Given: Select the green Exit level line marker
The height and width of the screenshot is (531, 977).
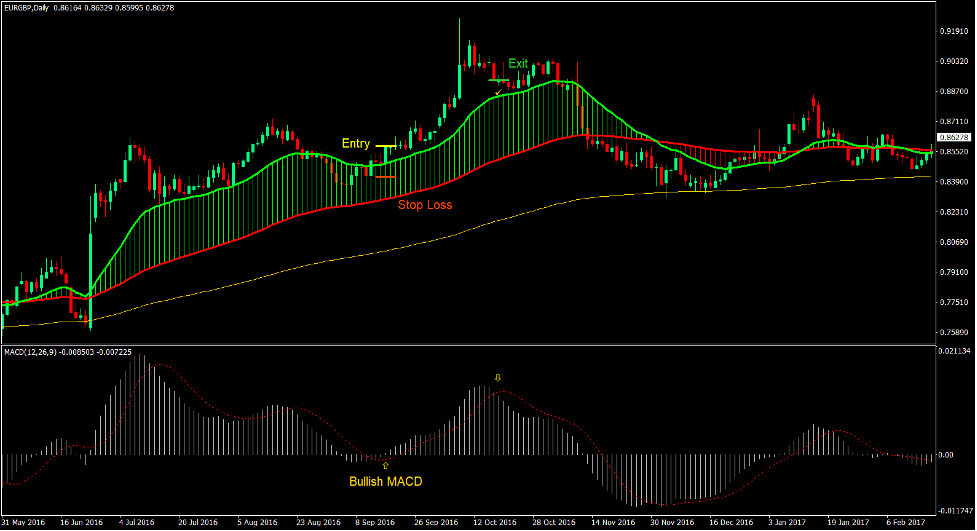Looking at the screenshot, I should (x=499, y=79).
